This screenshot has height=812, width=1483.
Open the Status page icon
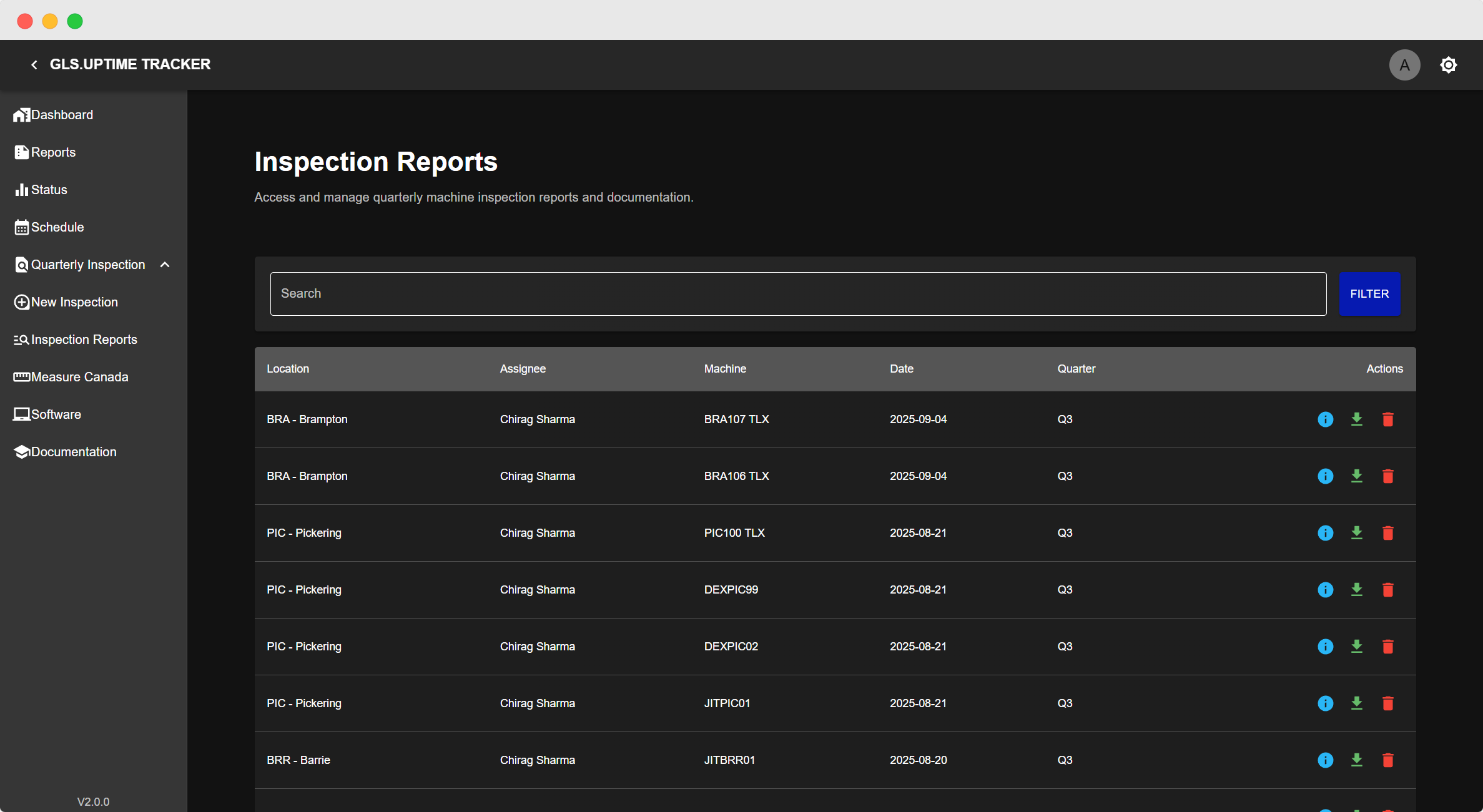point(22,189)
